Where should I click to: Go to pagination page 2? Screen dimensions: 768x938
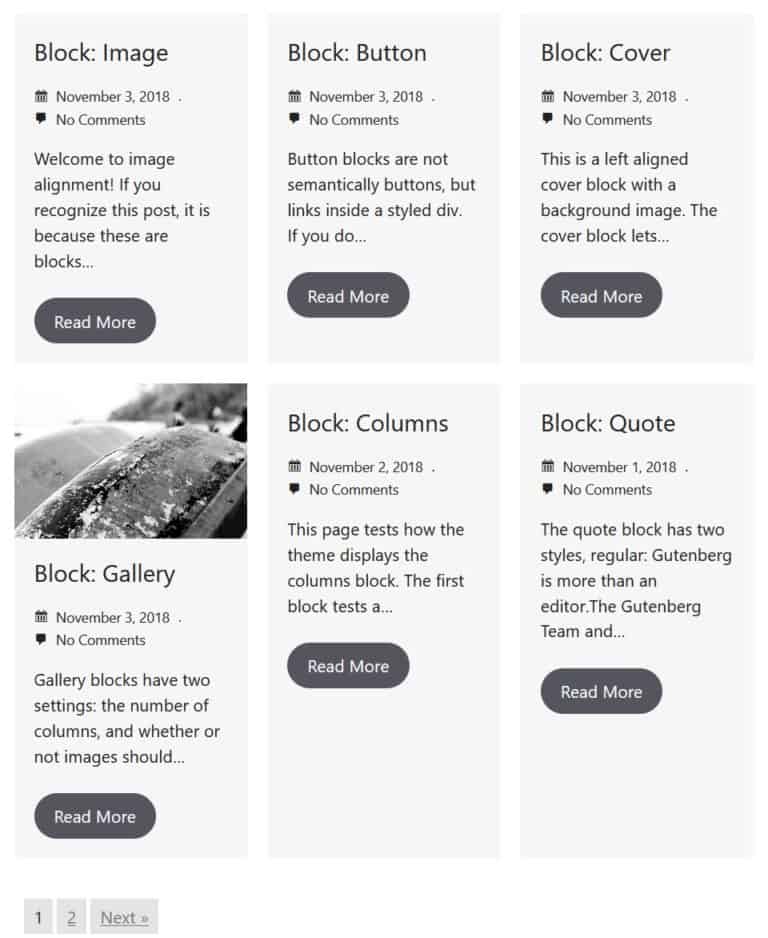71,917
